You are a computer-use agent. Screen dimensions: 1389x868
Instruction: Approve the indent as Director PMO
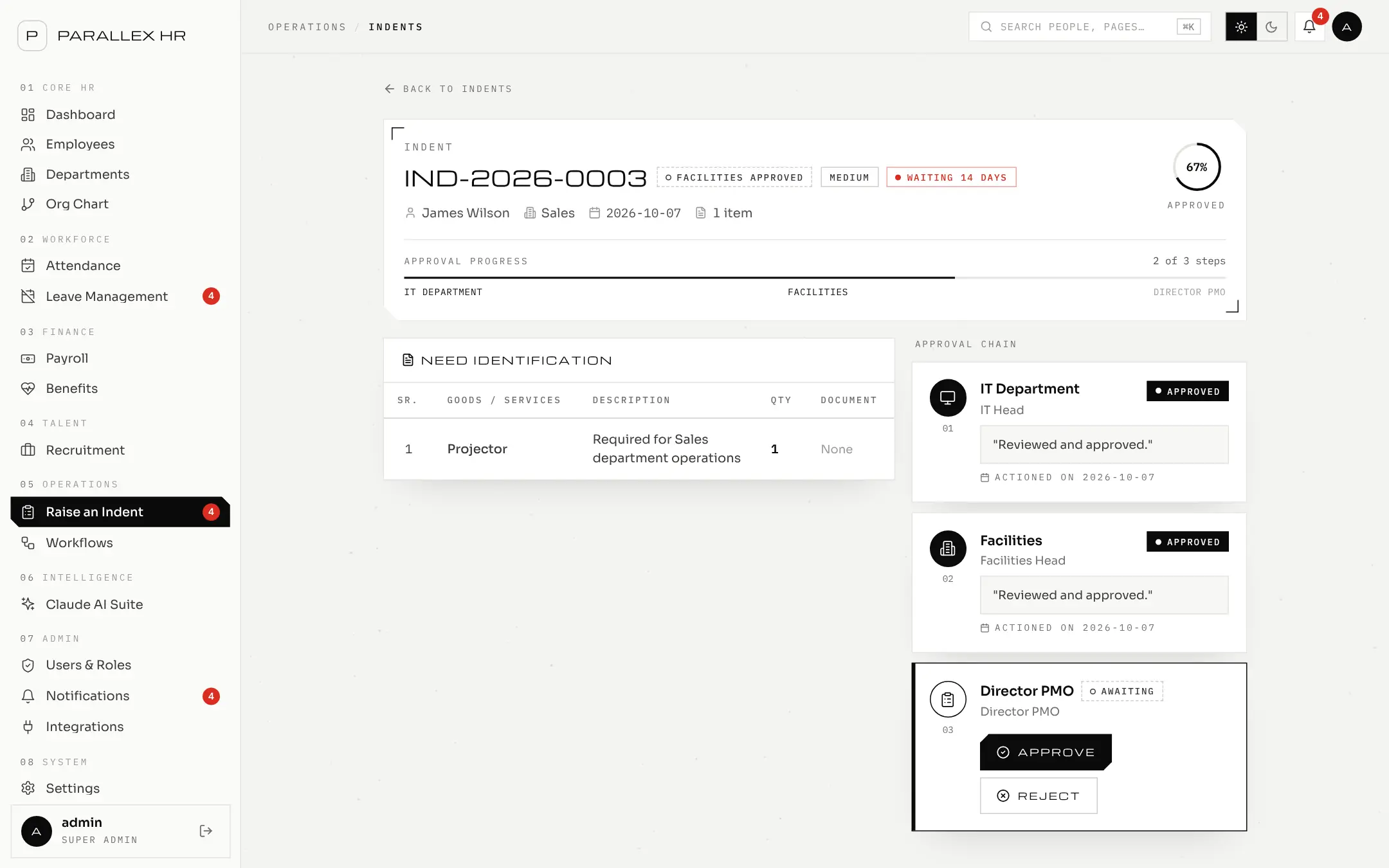click(1046, 752)
